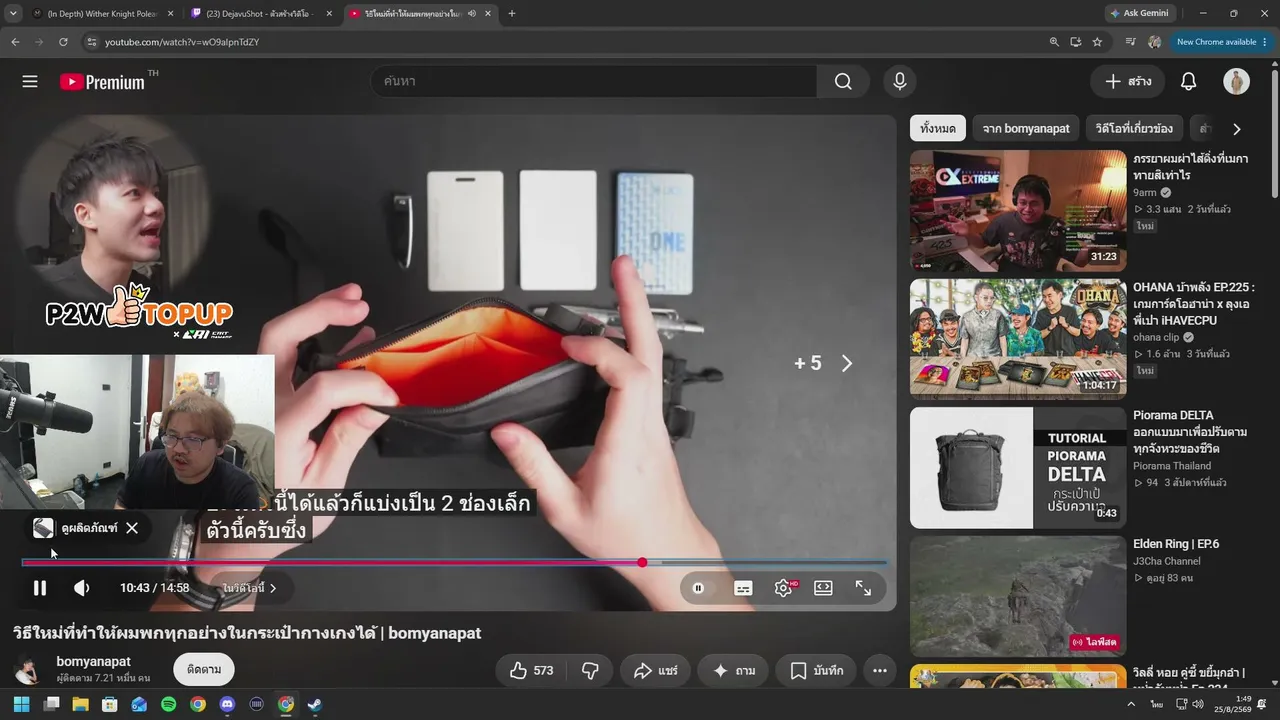This screenshot has height=720, width=1280.
Task: Install the app from the address bar
Action: coord(1076,42)
